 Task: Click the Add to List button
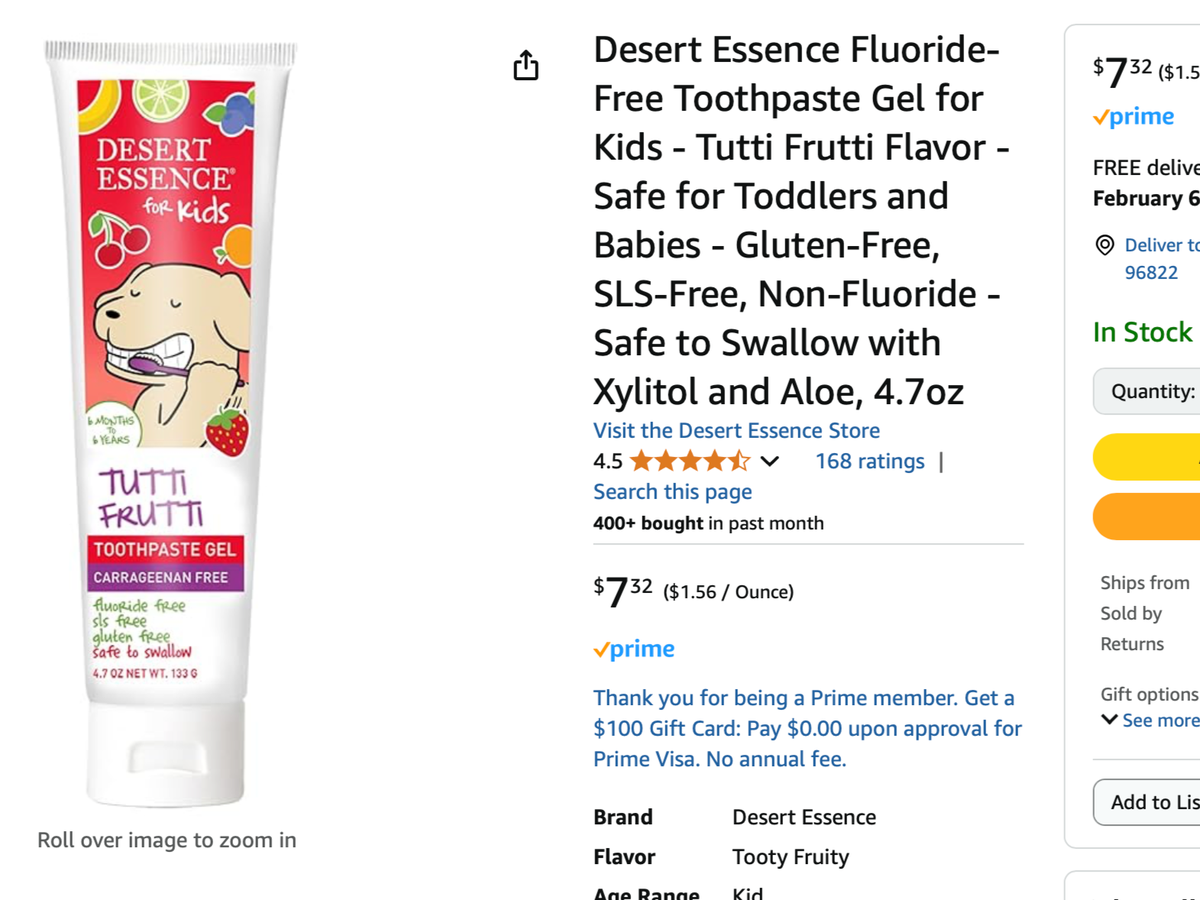click(1152, 802)
